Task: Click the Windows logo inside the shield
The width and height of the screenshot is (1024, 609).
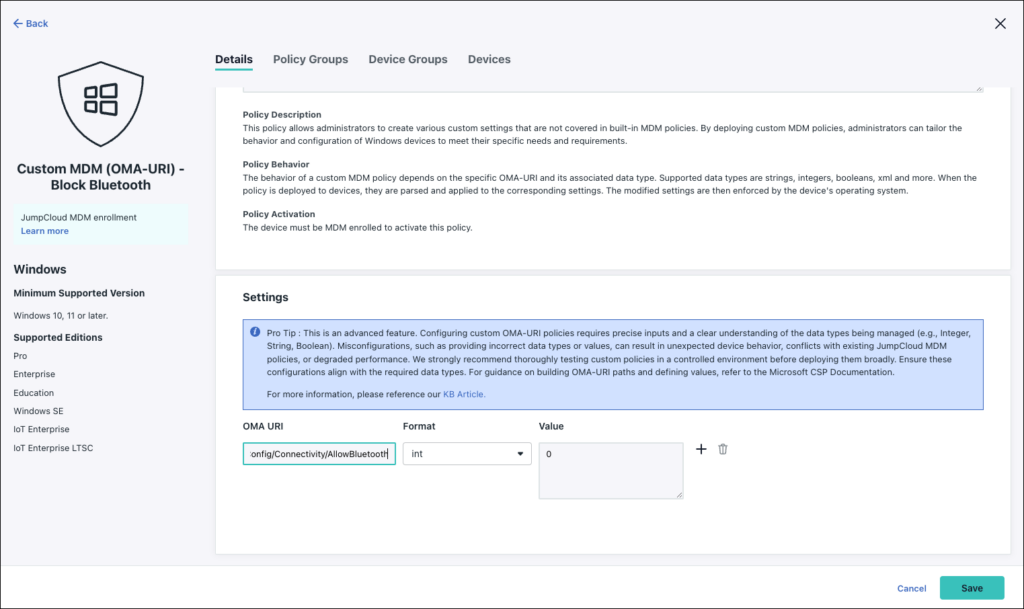Action: [x=101, y=100]
